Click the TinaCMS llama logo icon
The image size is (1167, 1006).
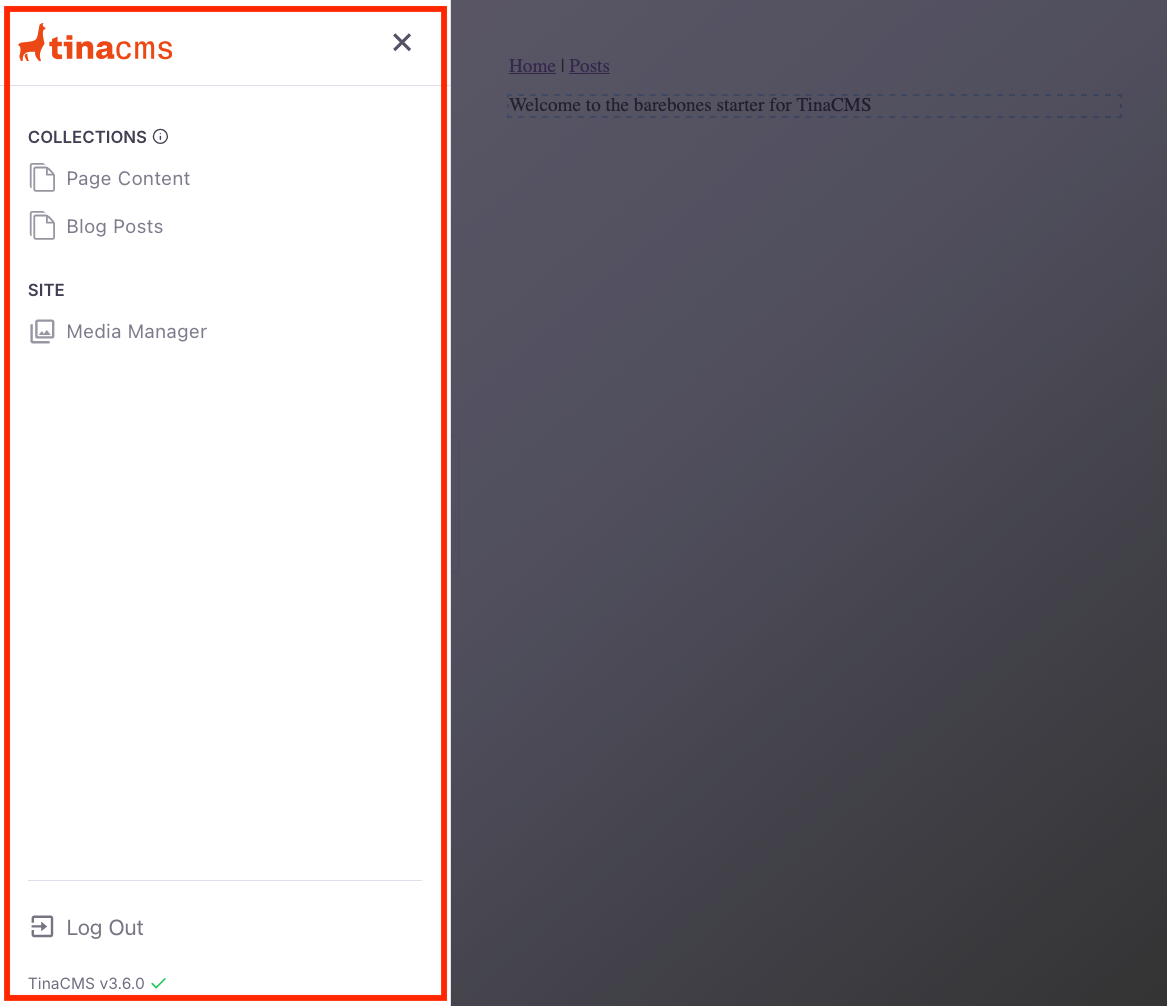(x=32, y=43)
